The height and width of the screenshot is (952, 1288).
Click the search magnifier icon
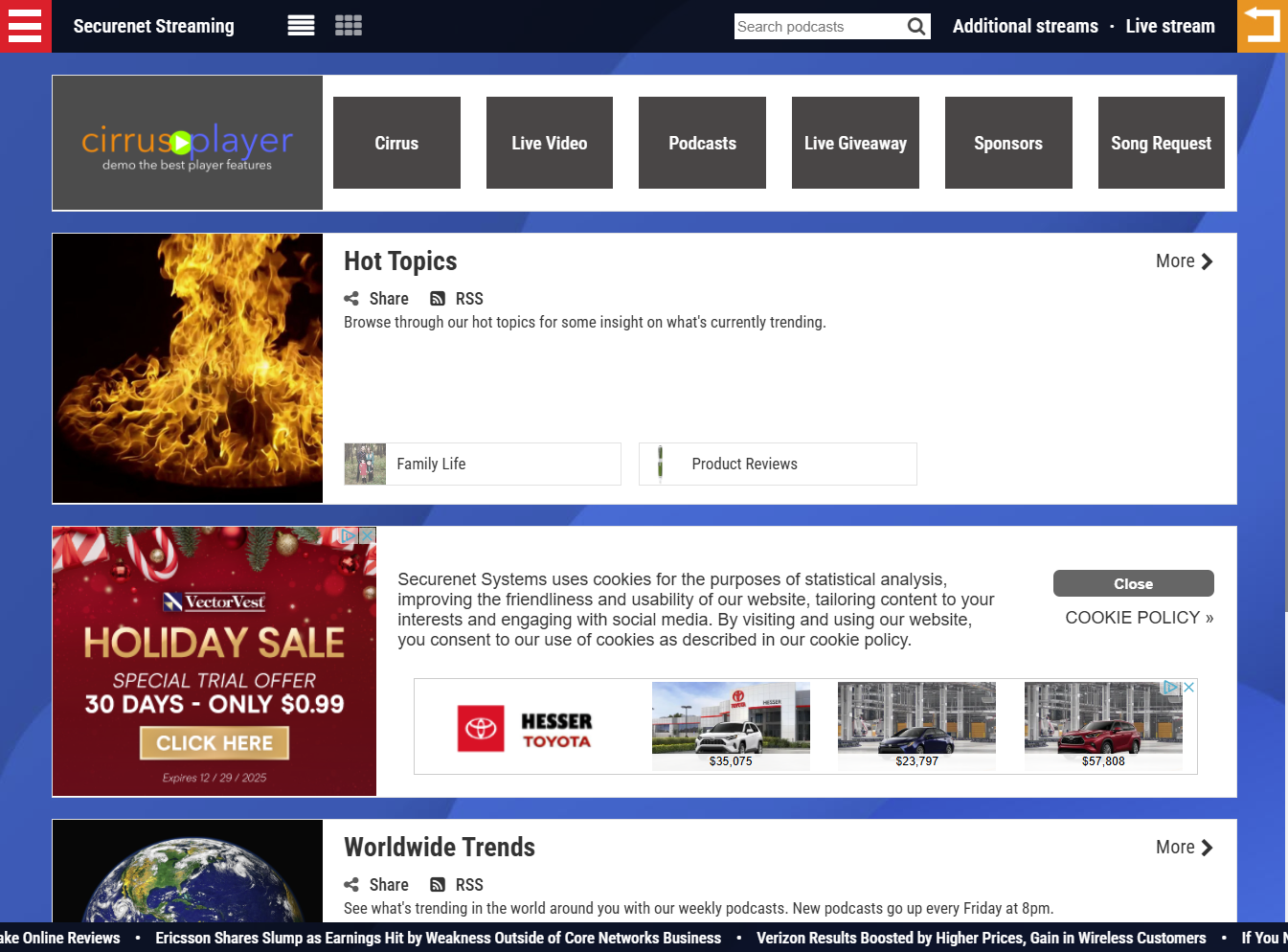[x=916, y=27]
